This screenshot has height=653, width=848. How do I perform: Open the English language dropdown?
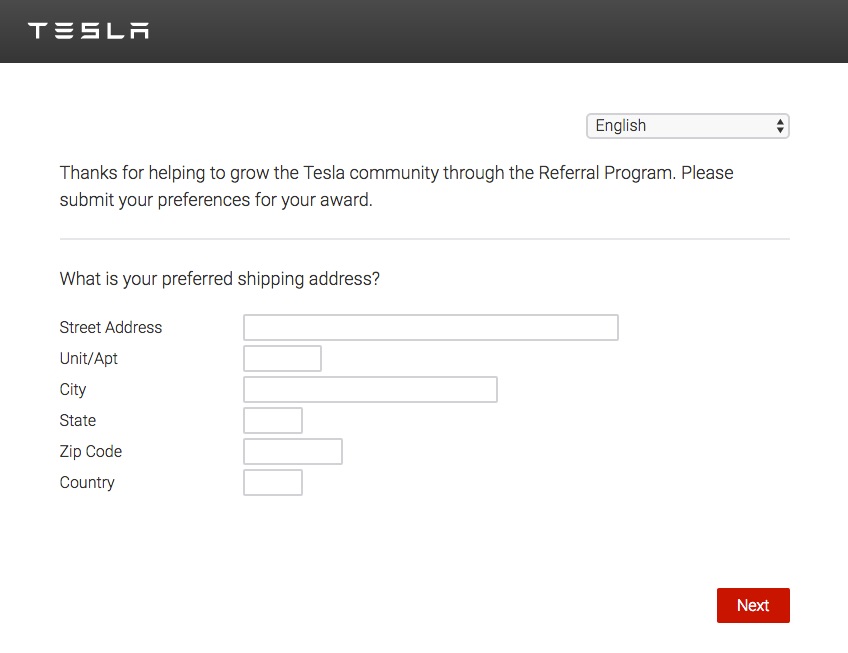click(687, 126)
